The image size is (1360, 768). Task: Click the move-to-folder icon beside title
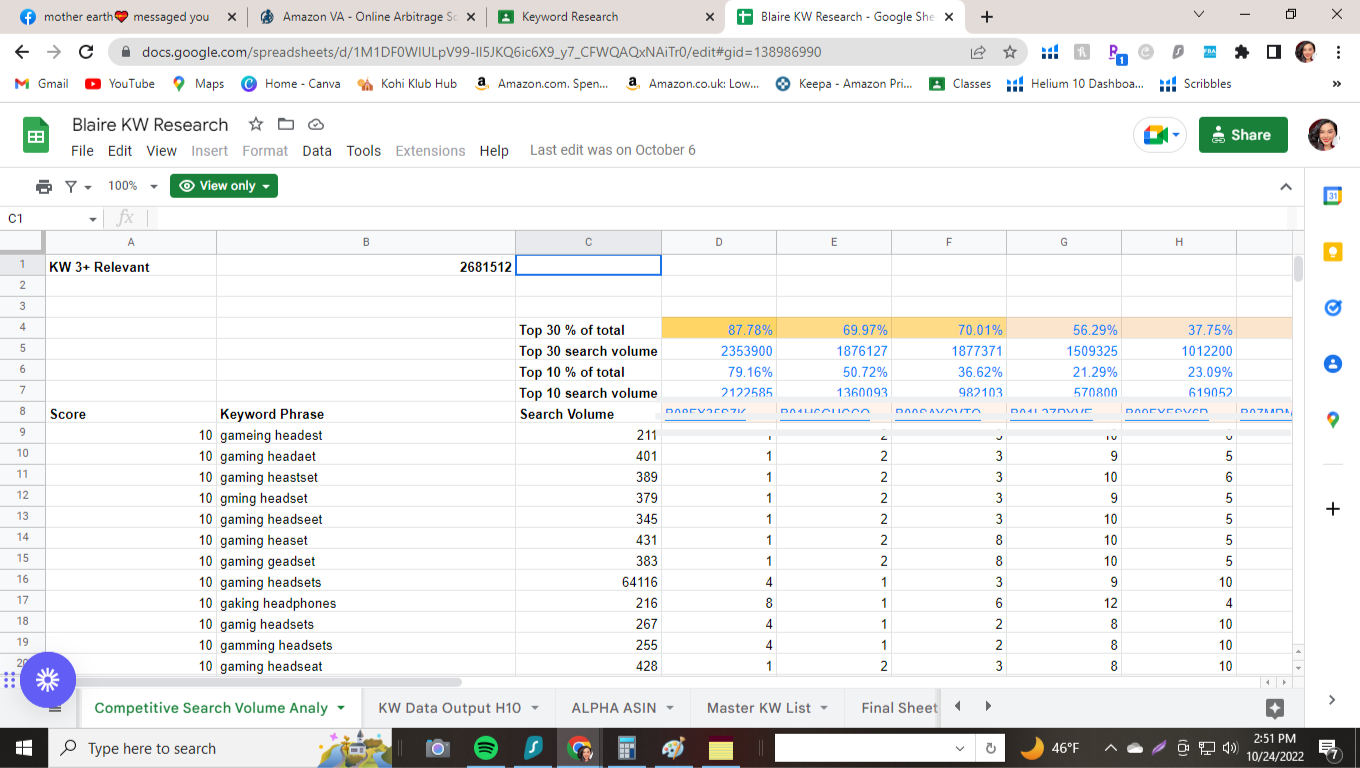pyautogui.click(x=286, y=124)
